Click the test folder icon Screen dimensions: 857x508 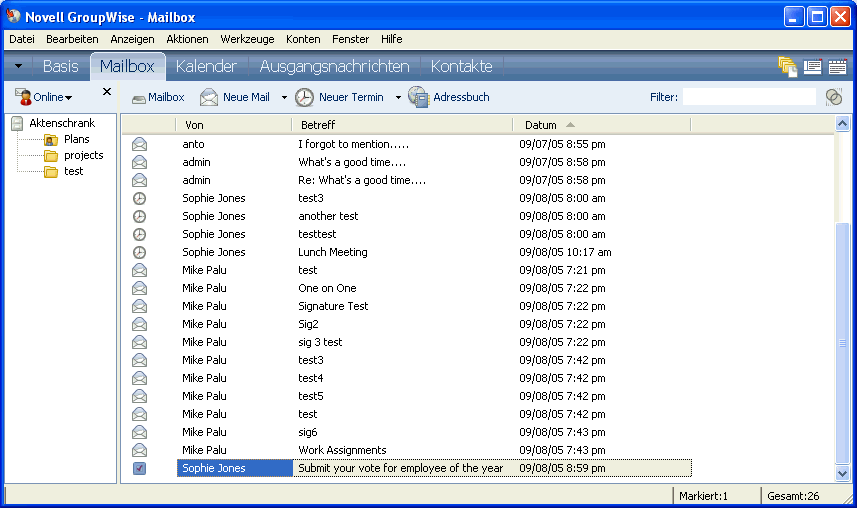click(x=51, y=172)
